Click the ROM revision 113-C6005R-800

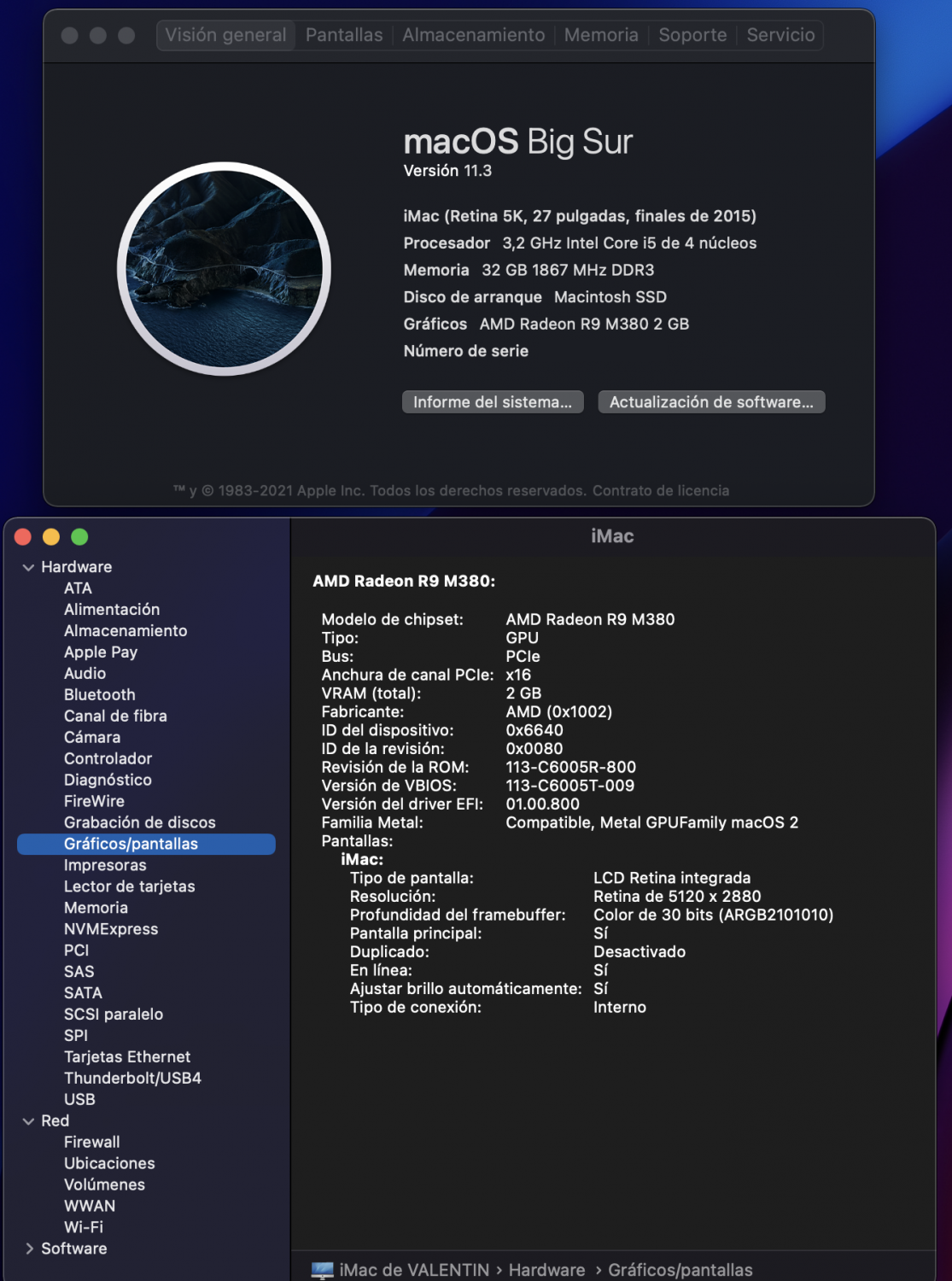pyautogui.click(x=571, y=768)
